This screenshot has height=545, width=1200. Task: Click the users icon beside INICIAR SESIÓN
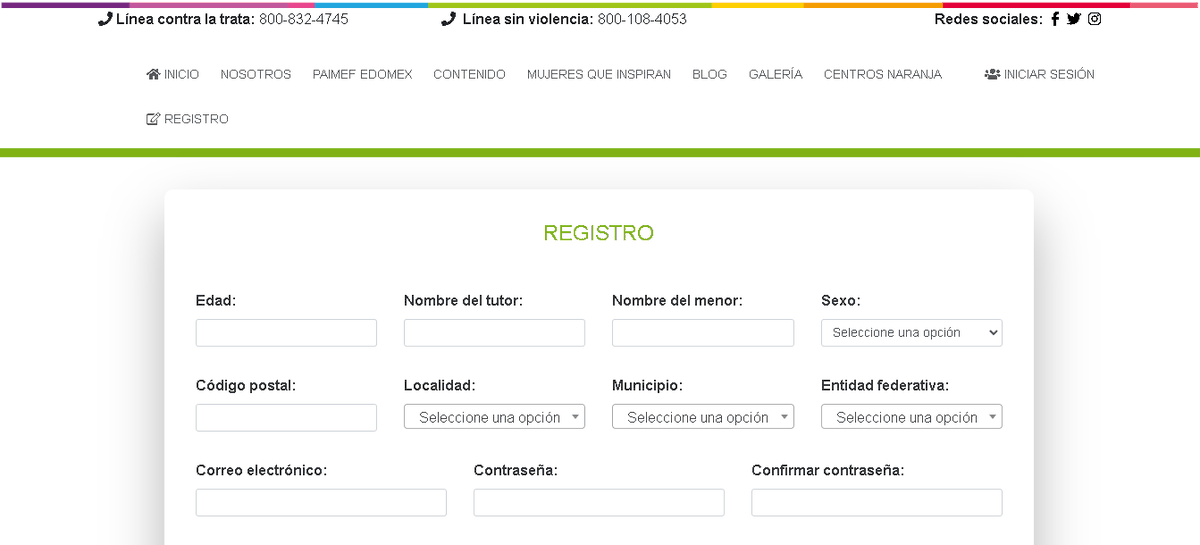coord(992,74)
